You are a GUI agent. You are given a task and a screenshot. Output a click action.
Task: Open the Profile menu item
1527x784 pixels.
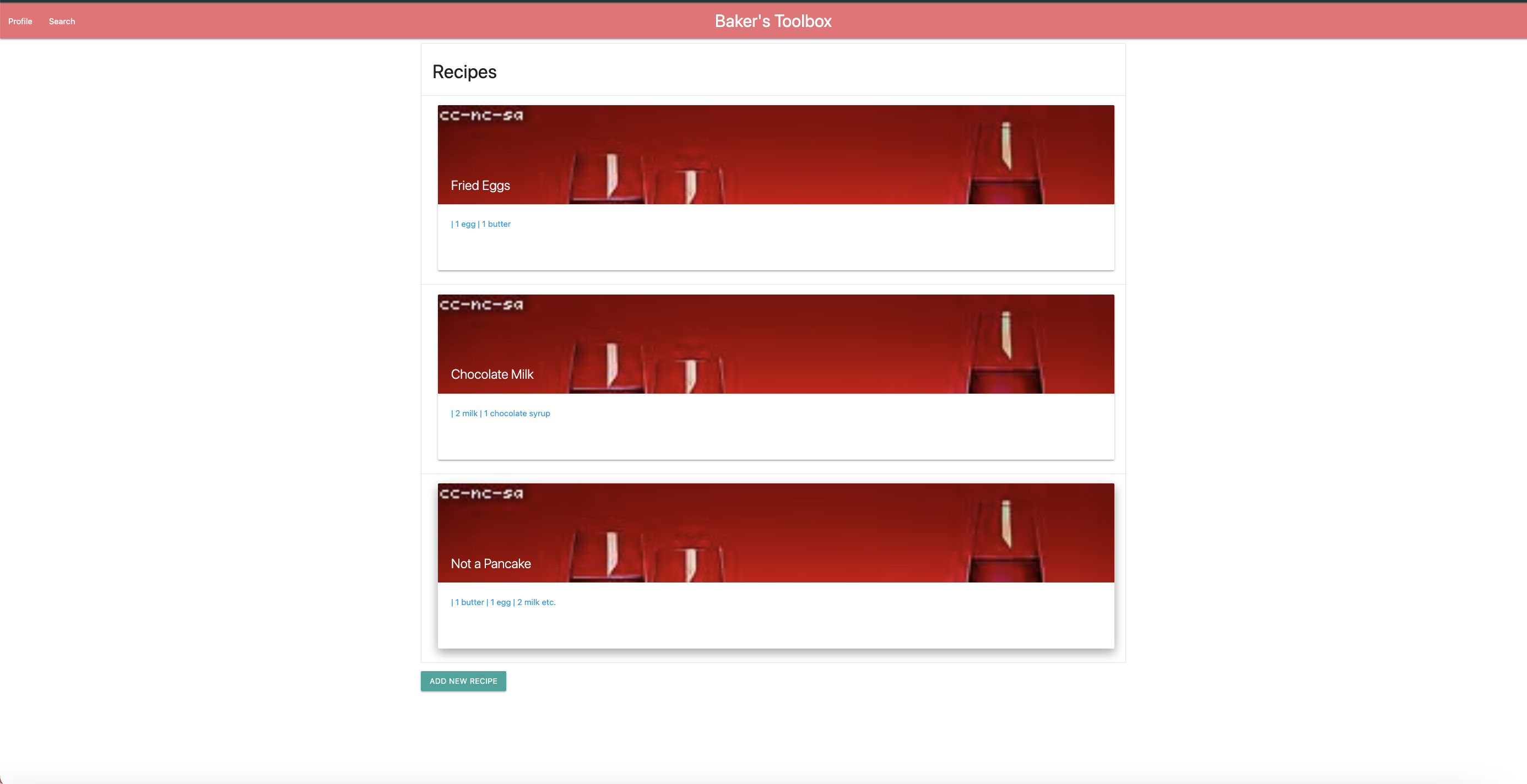point(20,21)
